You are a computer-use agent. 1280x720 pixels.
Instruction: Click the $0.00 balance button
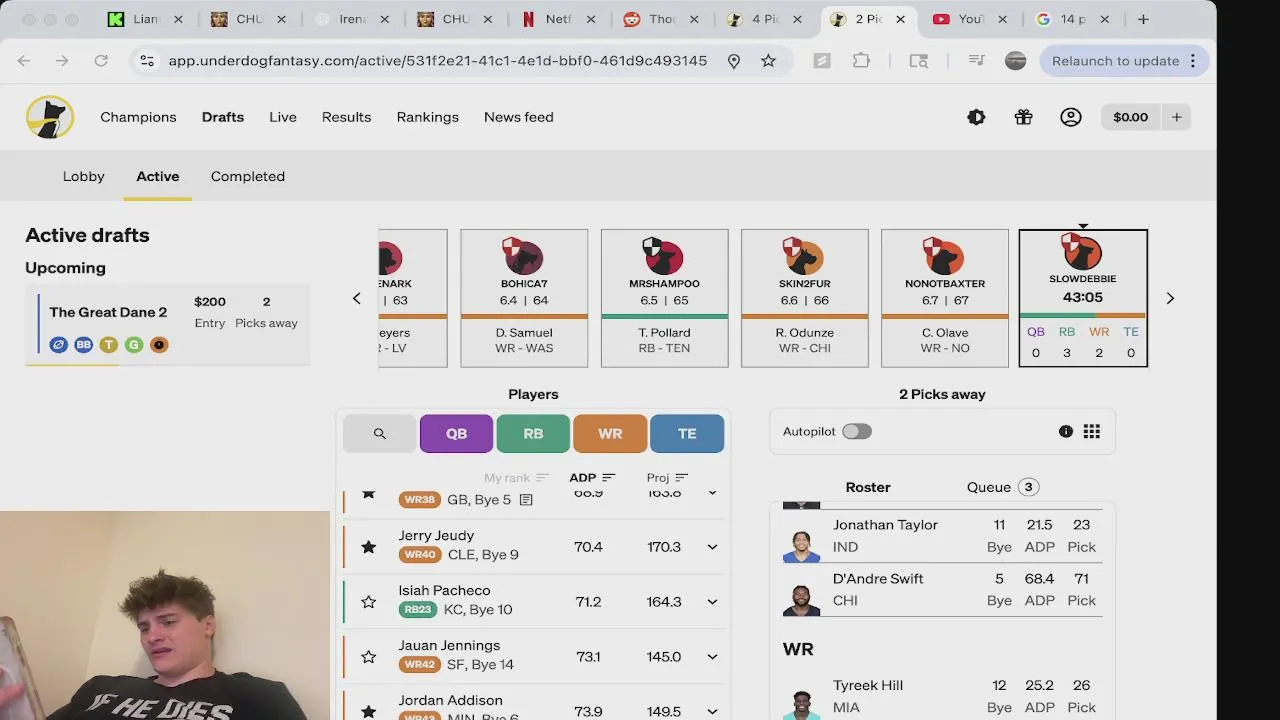point(1130,117)
